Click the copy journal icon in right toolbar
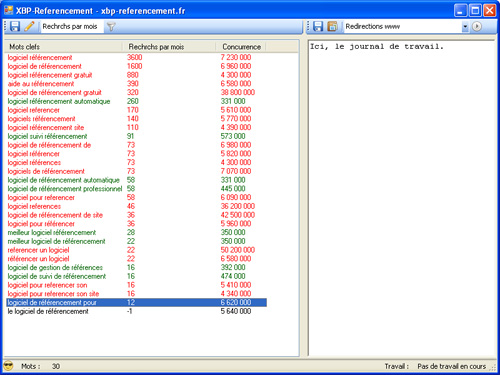The width and height of the screenshot is (500, 375). 332,26
